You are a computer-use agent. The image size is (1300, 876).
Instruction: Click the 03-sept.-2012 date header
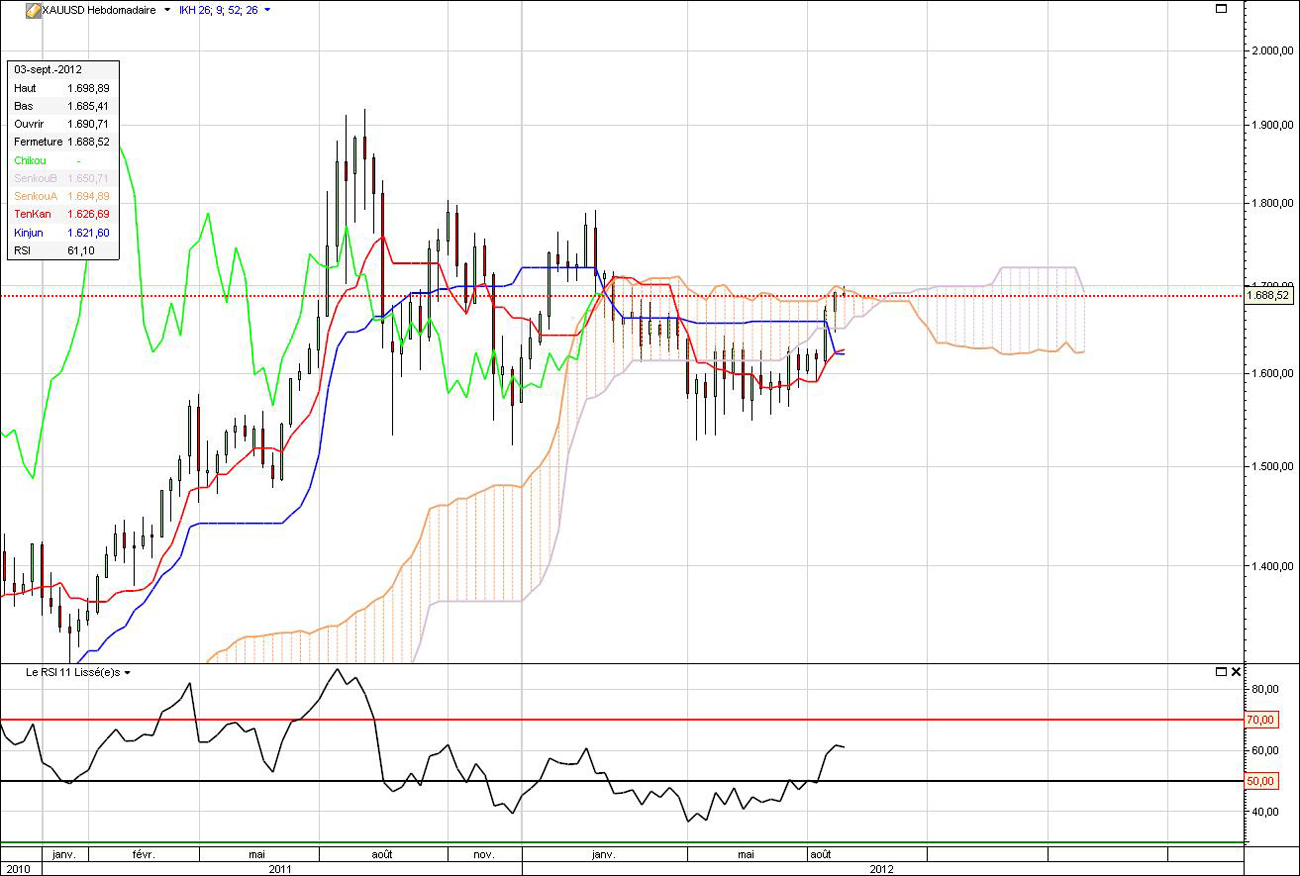coord(48,70)
